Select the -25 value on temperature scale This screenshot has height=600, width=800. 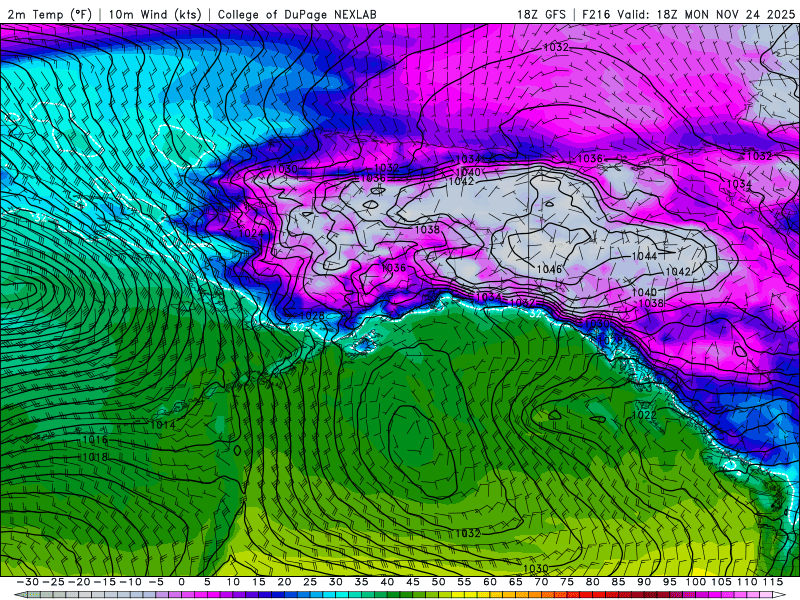pyautogui.click(x=54, y=582)
